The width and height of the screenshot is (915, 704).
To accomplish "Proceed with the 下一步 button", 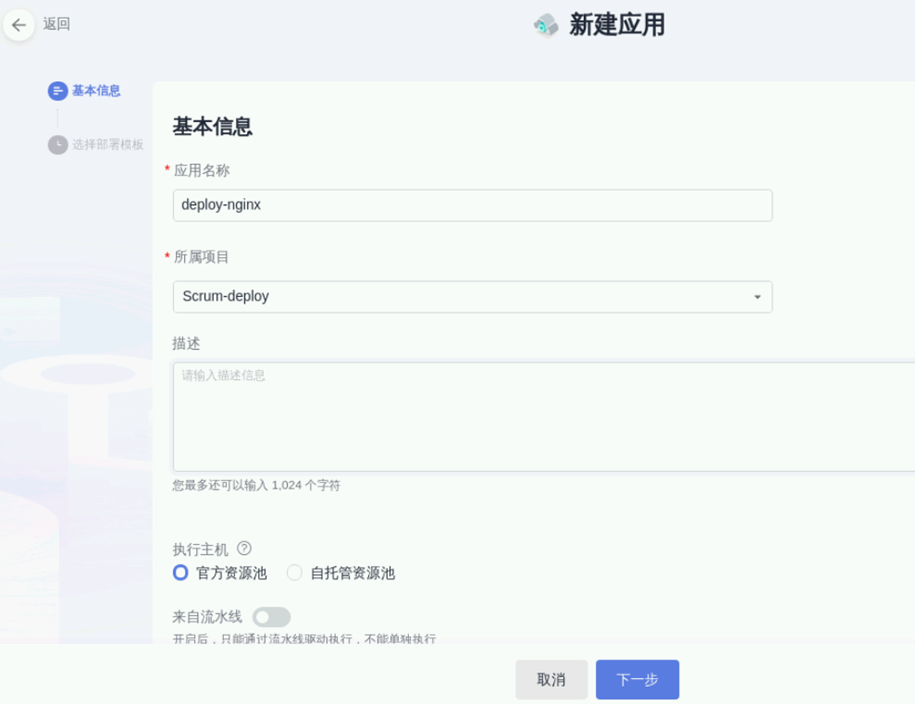I will pyautogui.click(x=637, y=680).
